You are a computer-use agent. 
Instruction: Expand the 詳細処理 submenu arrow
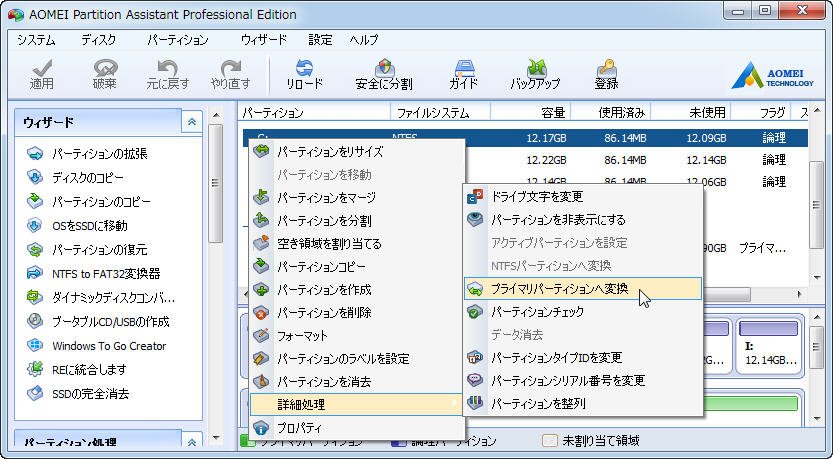(454, 404)
